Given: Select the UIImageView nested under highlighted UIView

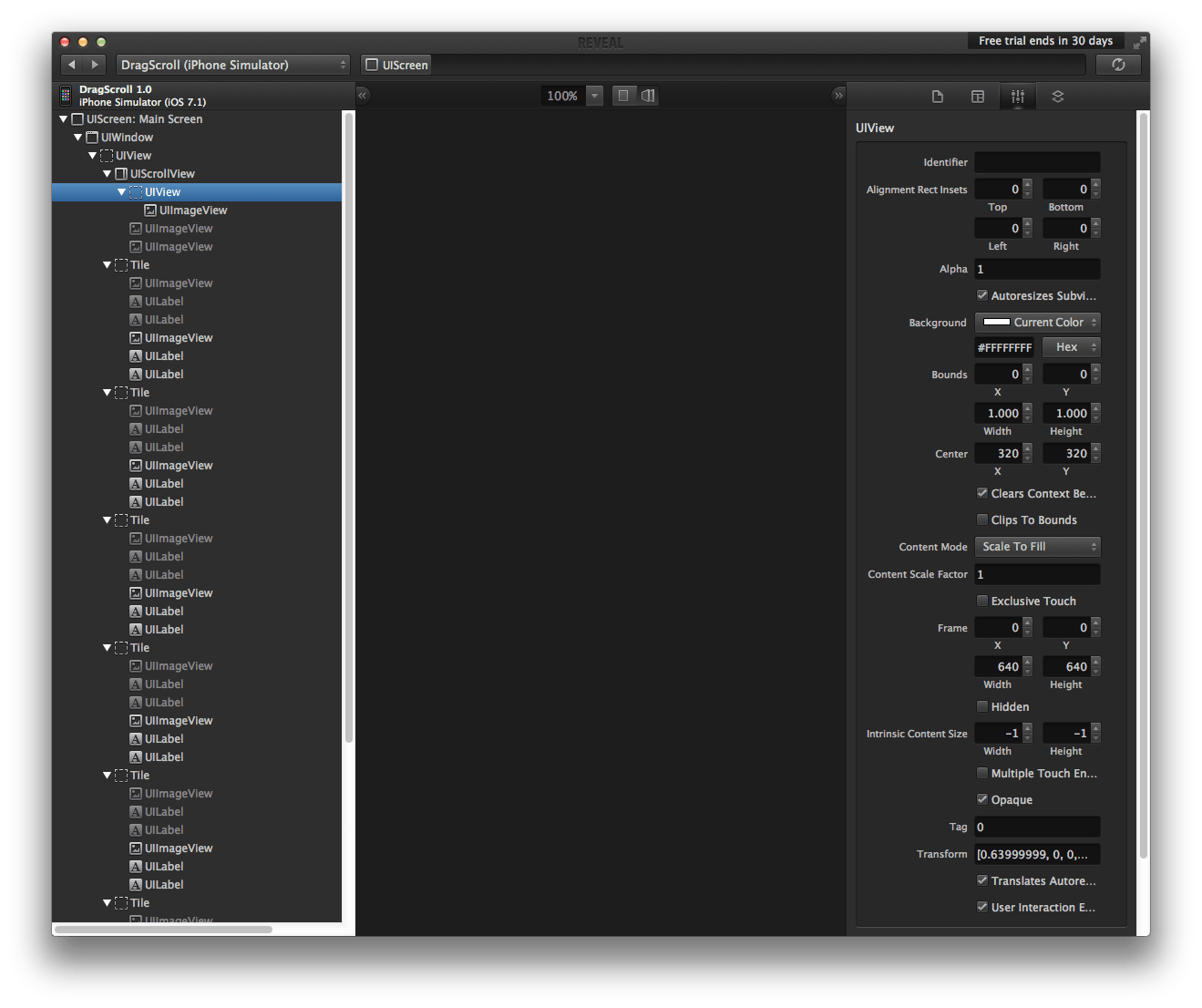Looking at the screenshot, I should (197, 211).
